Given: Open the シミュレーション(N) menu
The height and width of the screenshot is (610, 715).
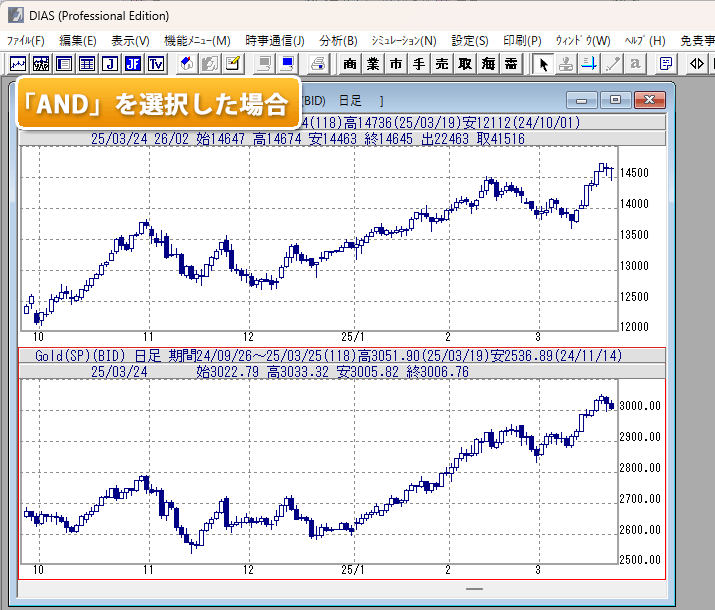Looking at the screenshot, I should [404, 41].
